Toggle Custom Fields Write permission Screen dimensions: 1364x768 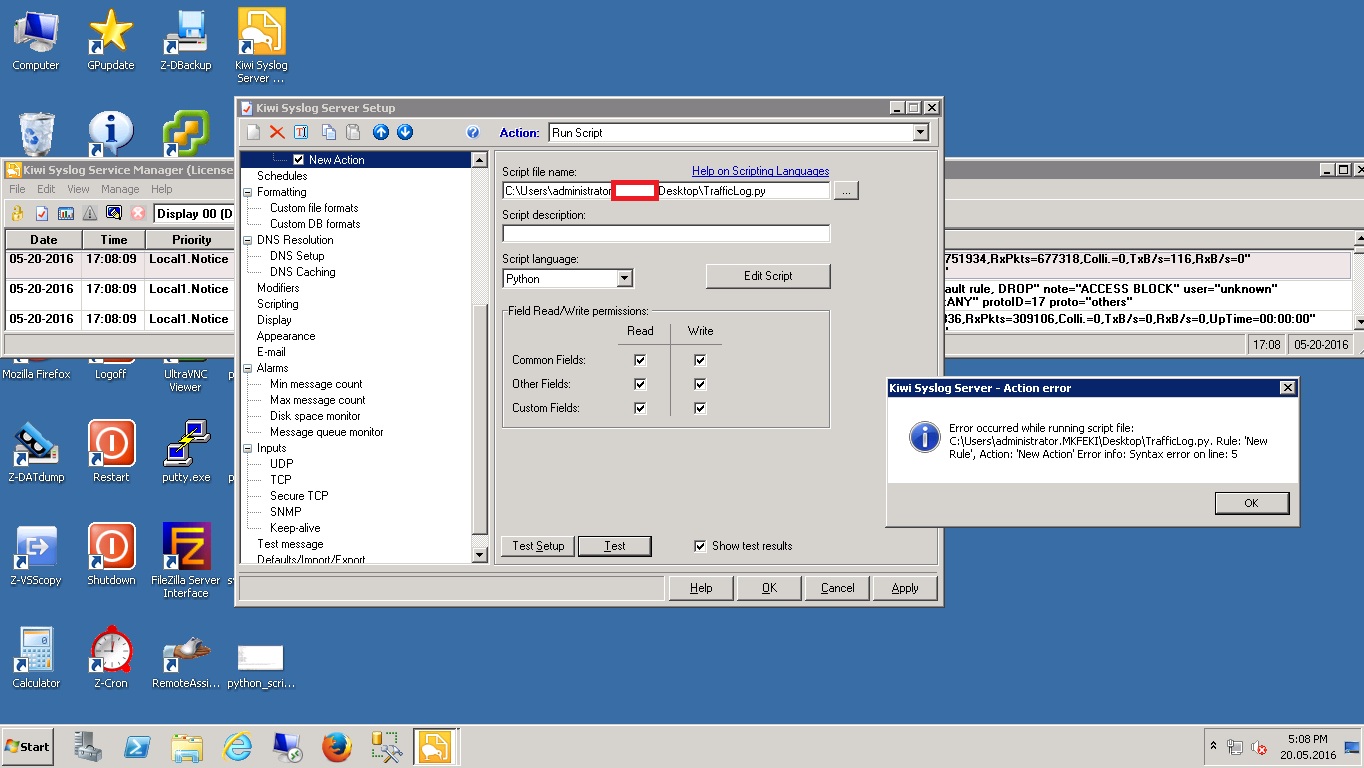pyautogui.click(x=700, y=408)
